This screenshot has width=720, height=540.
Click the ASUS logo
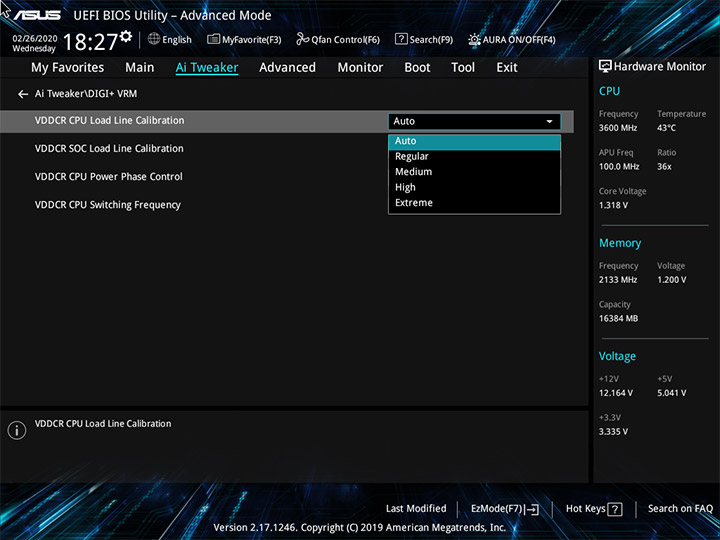[37, 15]
